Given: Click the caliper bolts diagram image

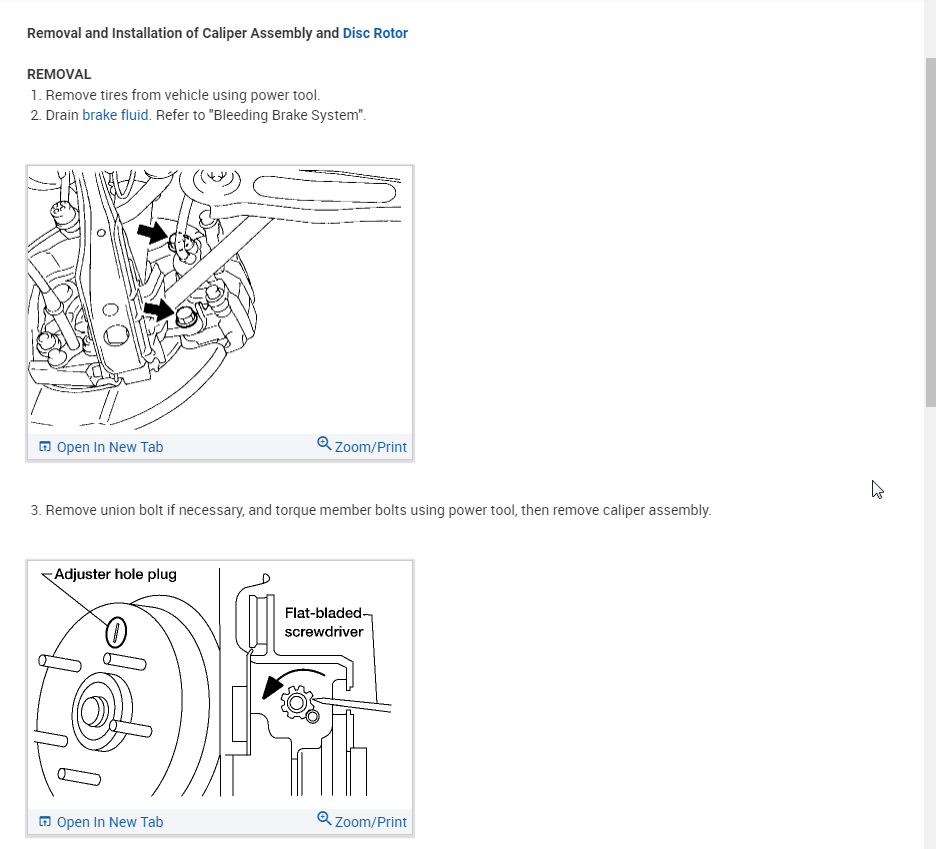Looking at the screenshot, I should pos(220,300).
